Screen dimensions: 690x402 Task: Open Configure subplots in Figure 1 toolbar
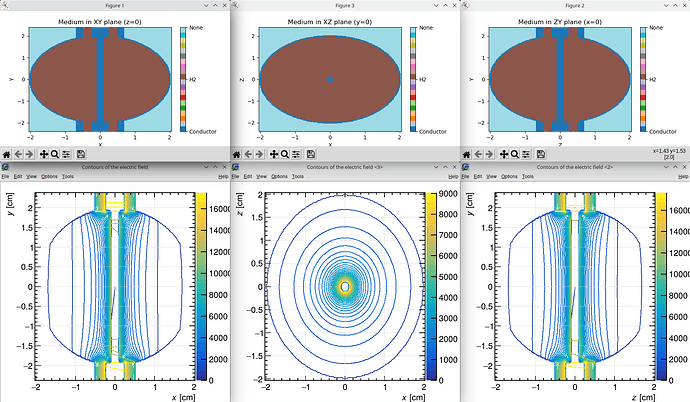tap(66, 154)
